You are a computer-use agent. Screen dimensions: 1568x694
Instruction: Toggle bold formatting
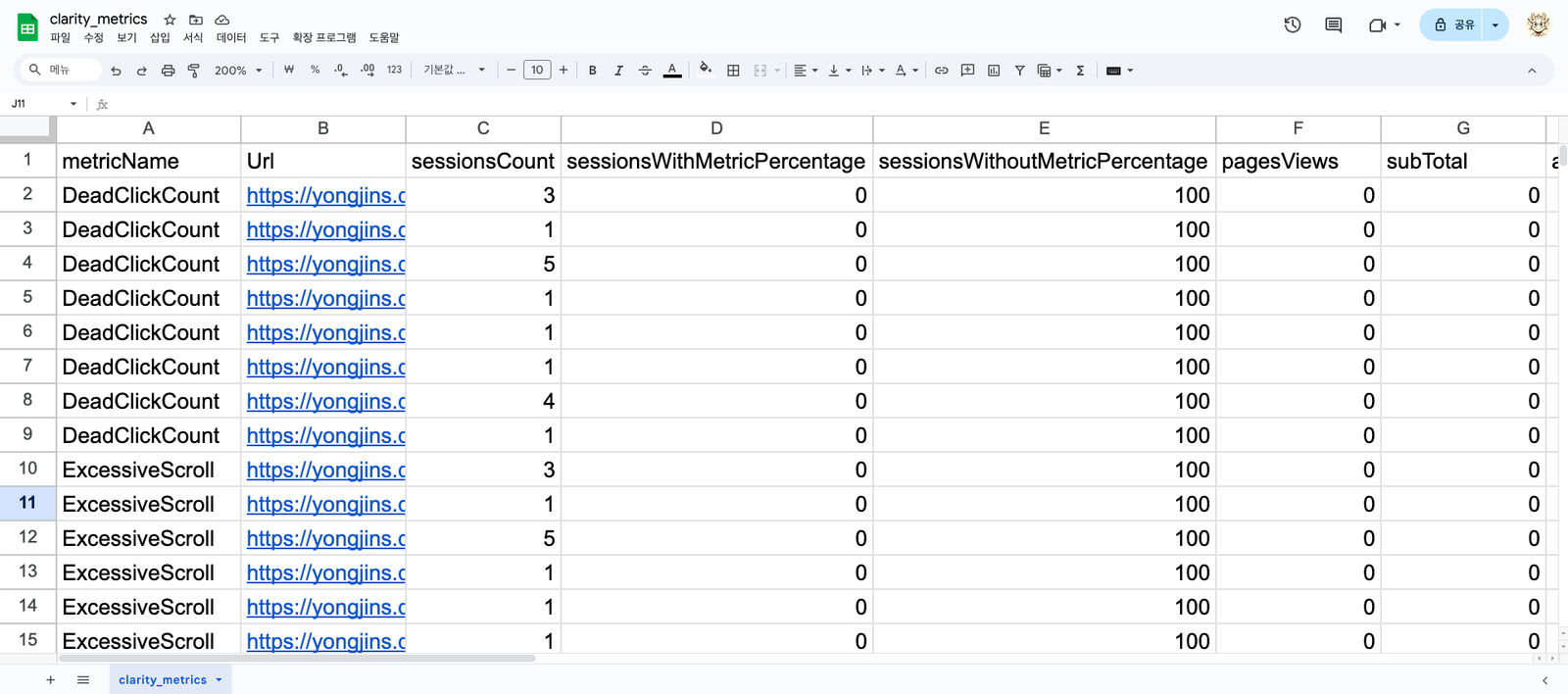click(x=592, y=71)
